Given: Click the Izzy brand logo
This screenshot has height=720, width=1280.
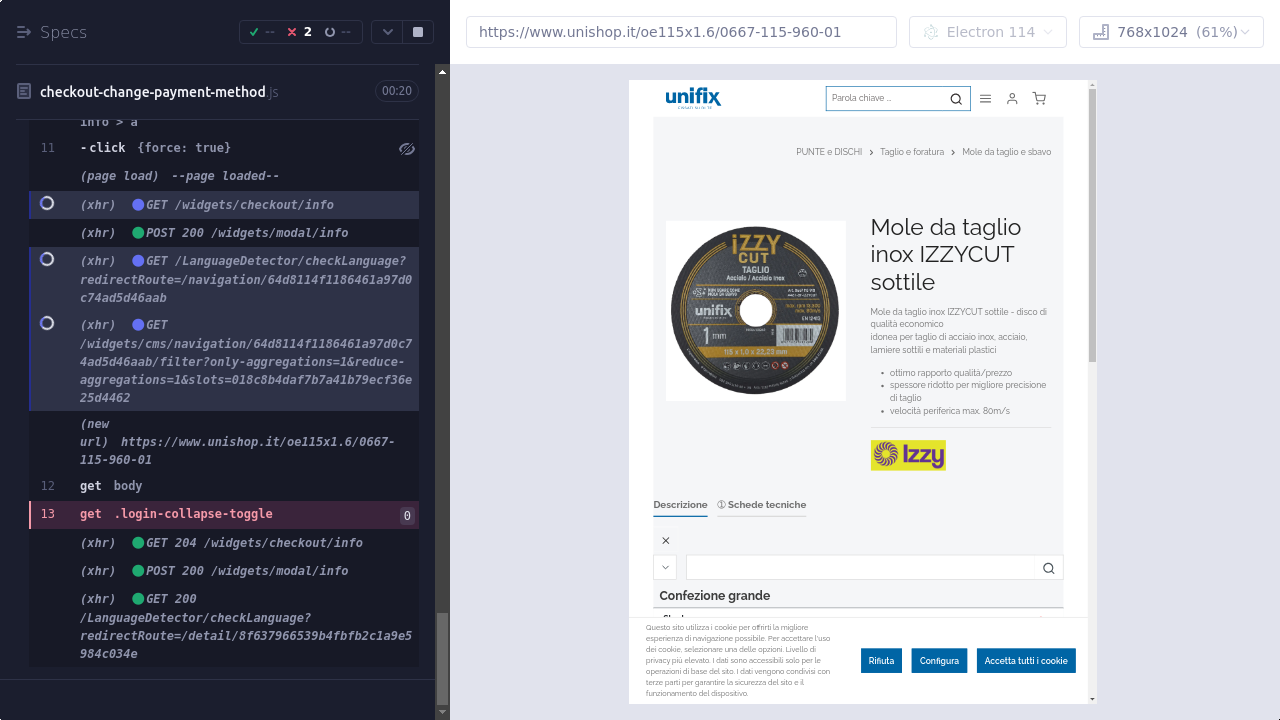Looking at the screenshot, I should (907, 456).
